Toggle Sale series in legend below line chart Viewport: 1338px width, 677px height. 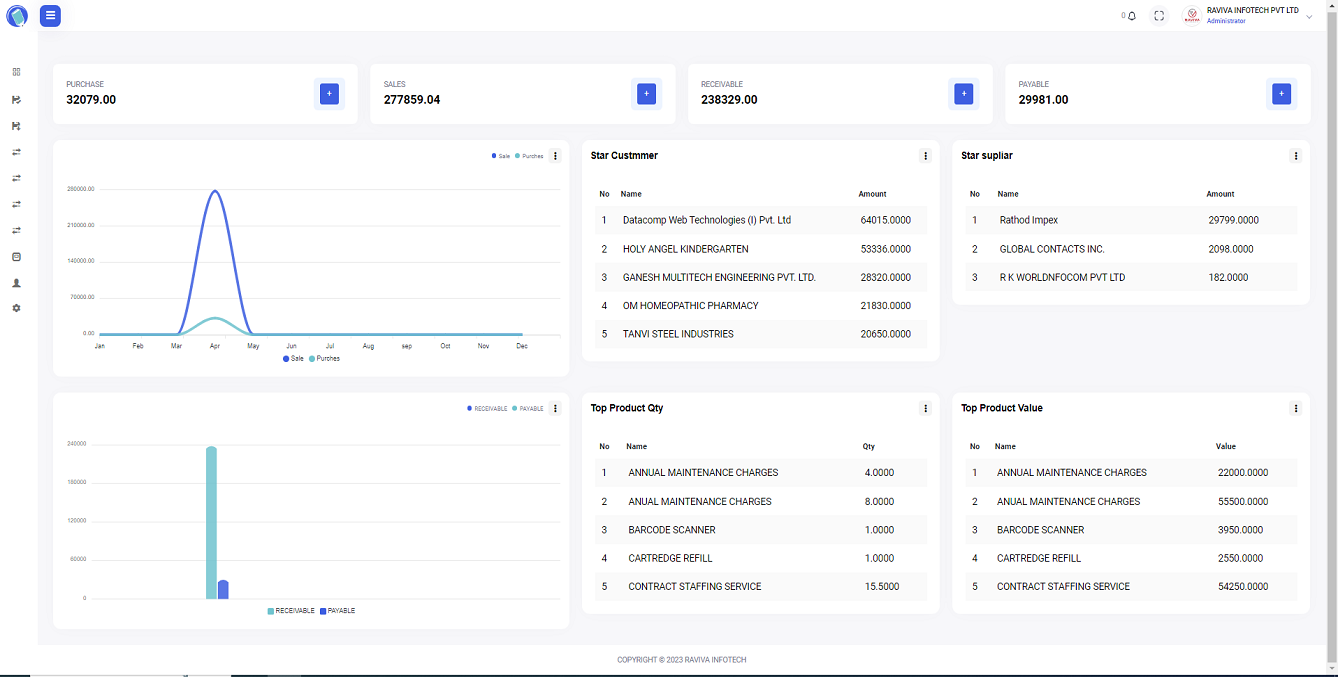coord(293,358)
